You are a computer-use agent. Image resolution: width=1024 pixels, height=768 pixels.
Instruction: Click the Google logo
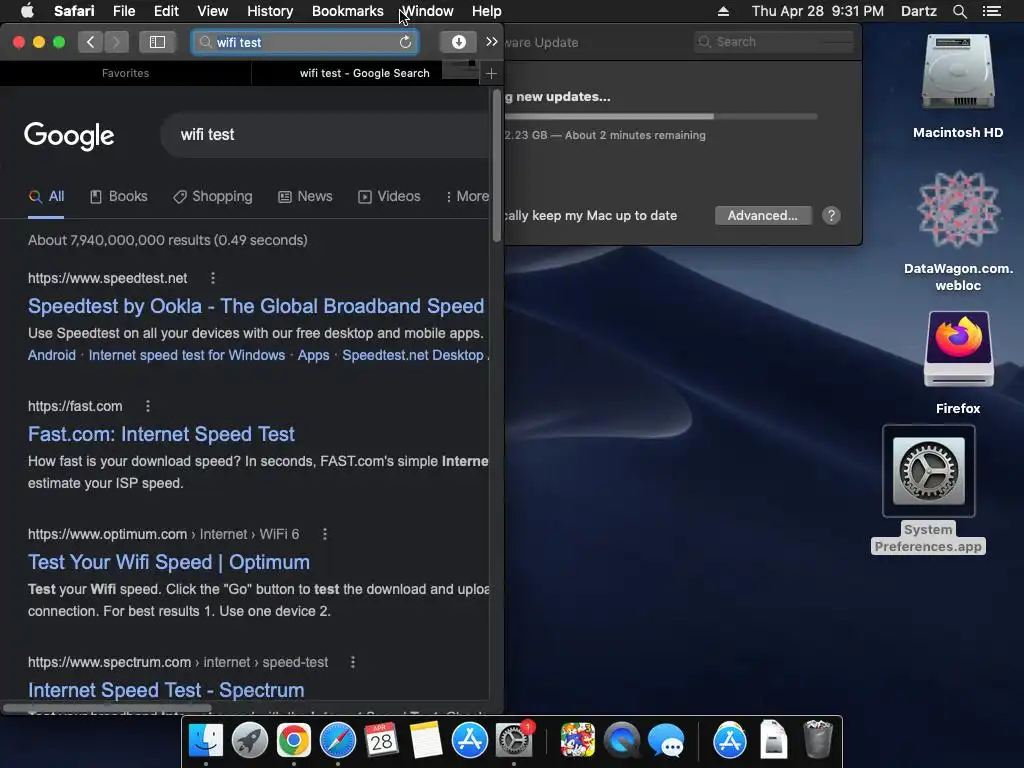click(69, 135)
